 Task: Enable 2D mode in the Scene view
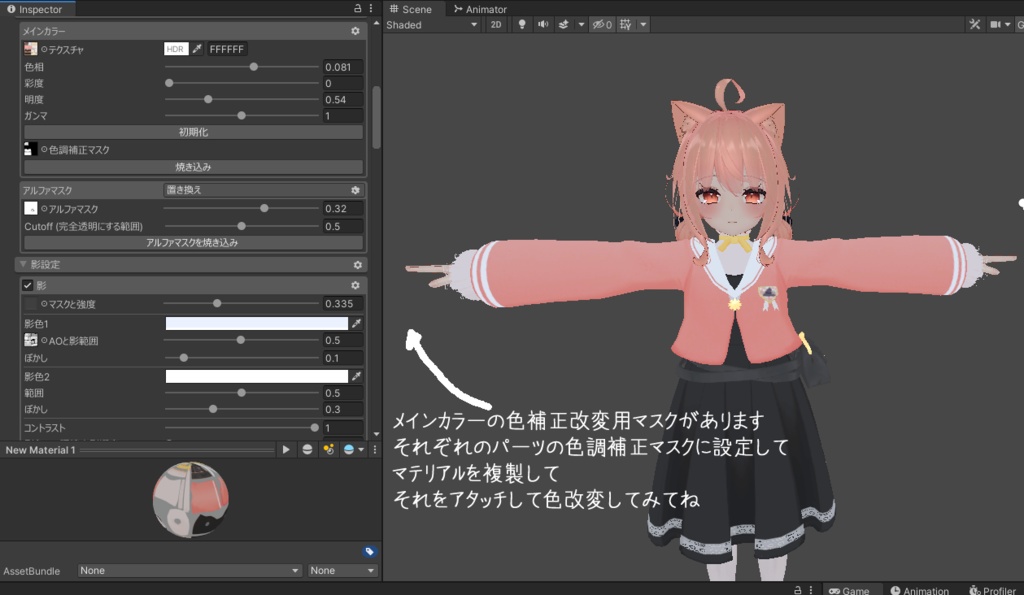tap(496, 24)
